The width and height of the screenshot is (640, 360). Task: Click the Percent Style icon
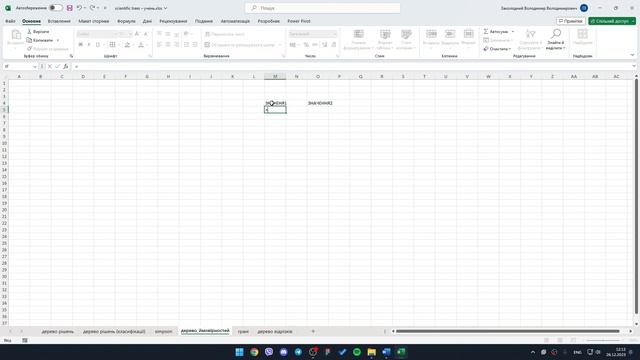click(306, 44)
